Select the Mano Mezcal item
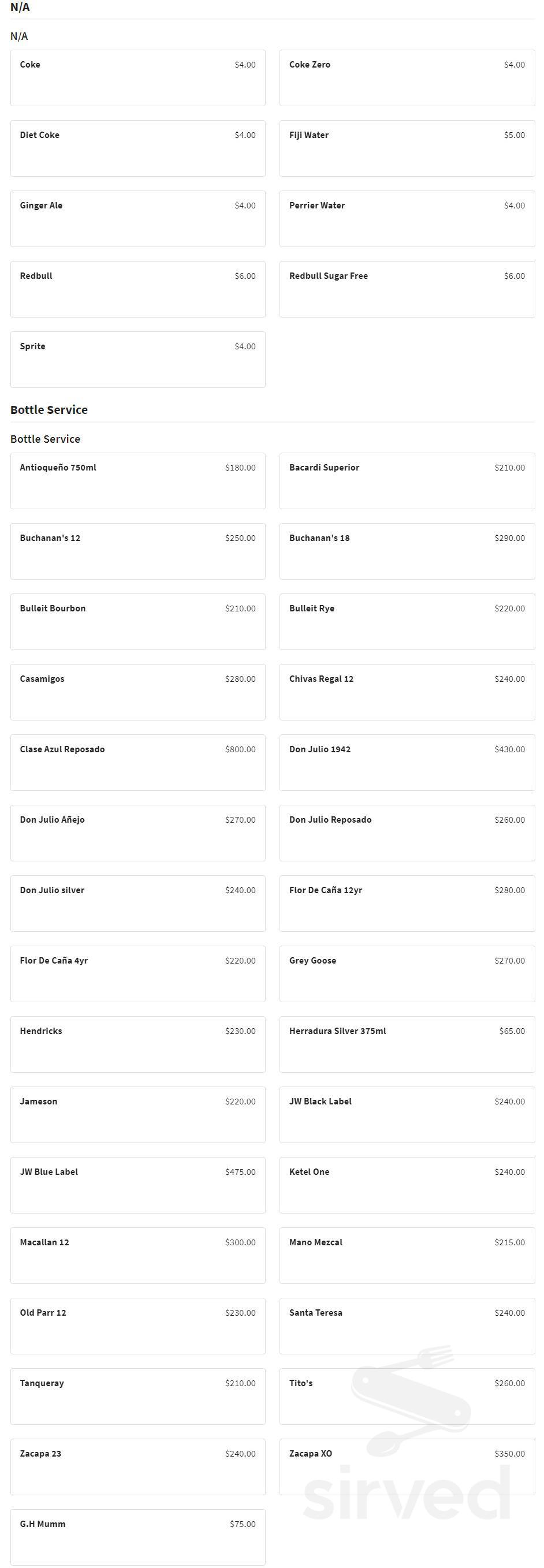Image resolution: width=544 pixels, height=1568 pixels. pos(407,1256)
